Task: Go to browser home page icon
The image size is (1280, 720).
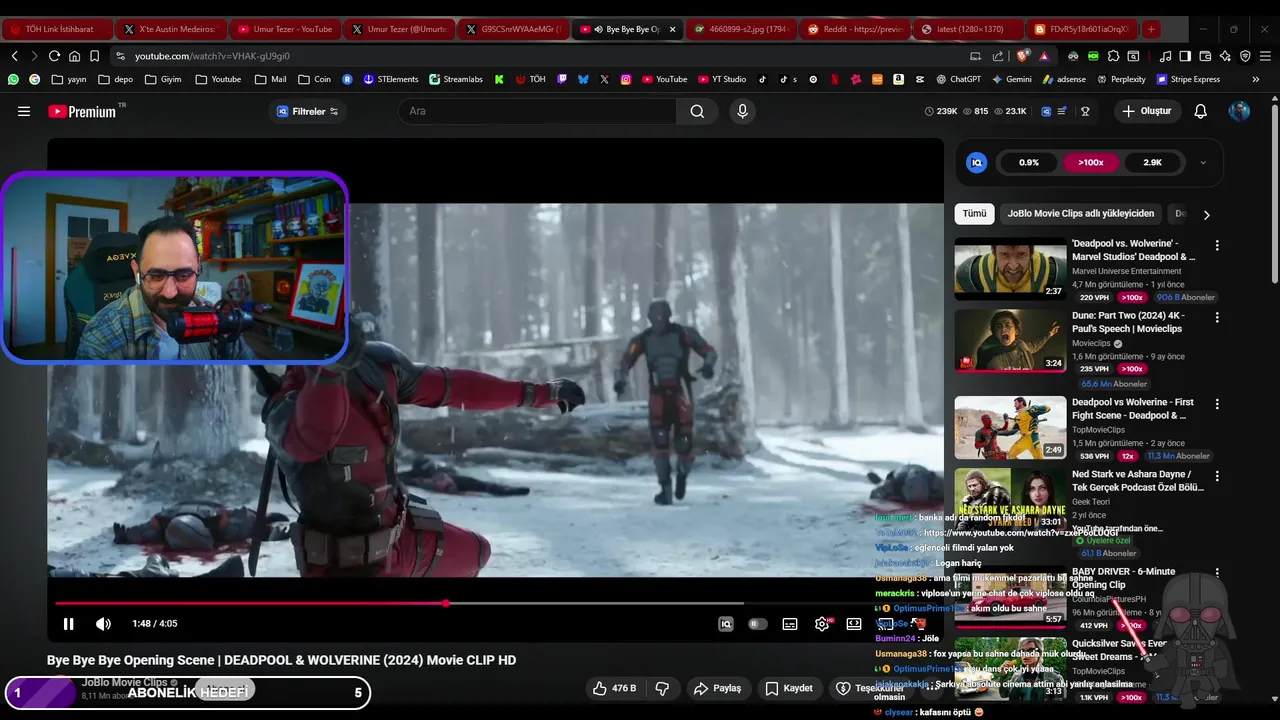Action: [x=74, y=56]
